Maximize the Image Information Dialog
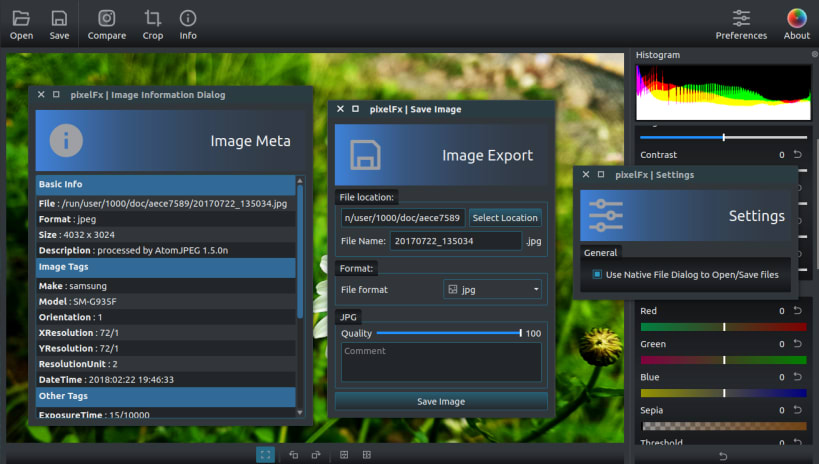This screenshot has width=819, height=464. tap(56, 95)
